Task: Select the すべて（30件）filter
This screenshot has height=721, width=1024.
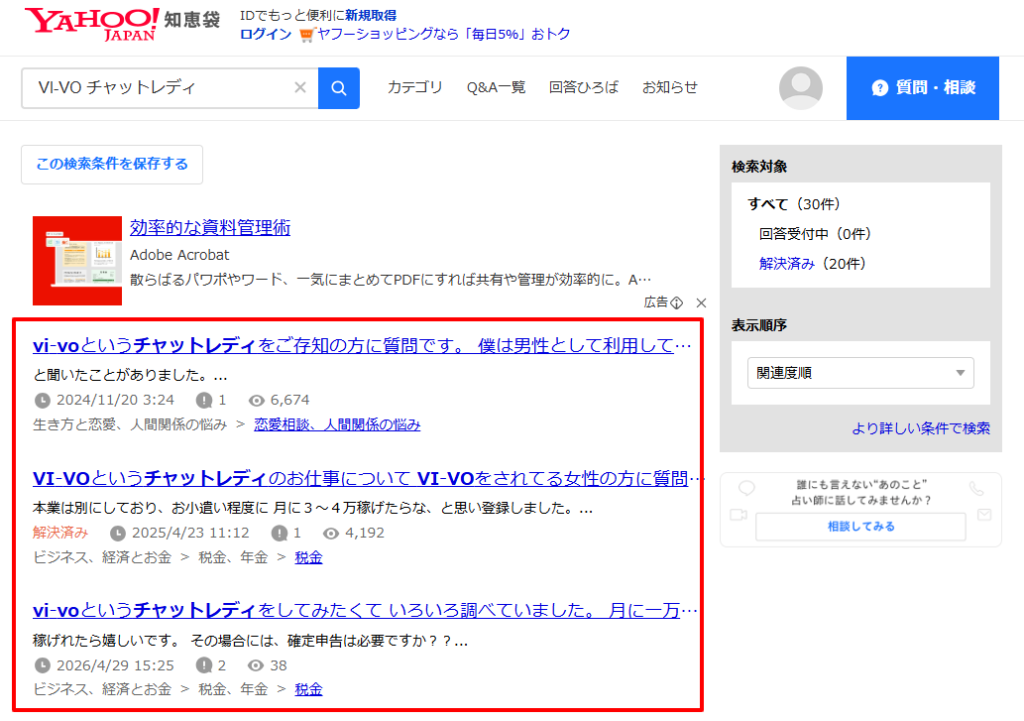Action: click(793, 204)
